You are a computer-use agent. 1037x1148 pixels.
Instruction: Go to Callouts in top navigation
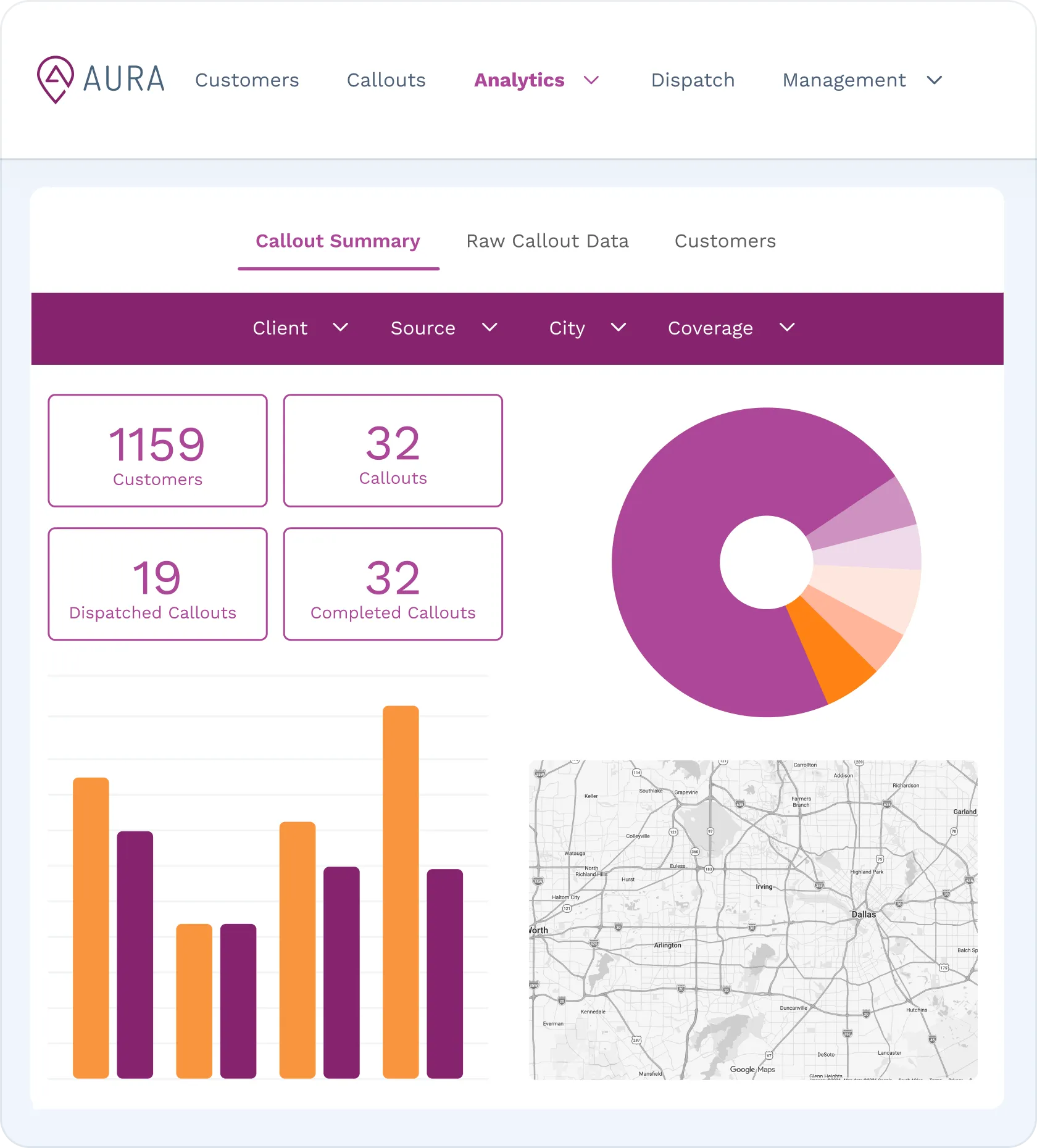tap(386, 80)
